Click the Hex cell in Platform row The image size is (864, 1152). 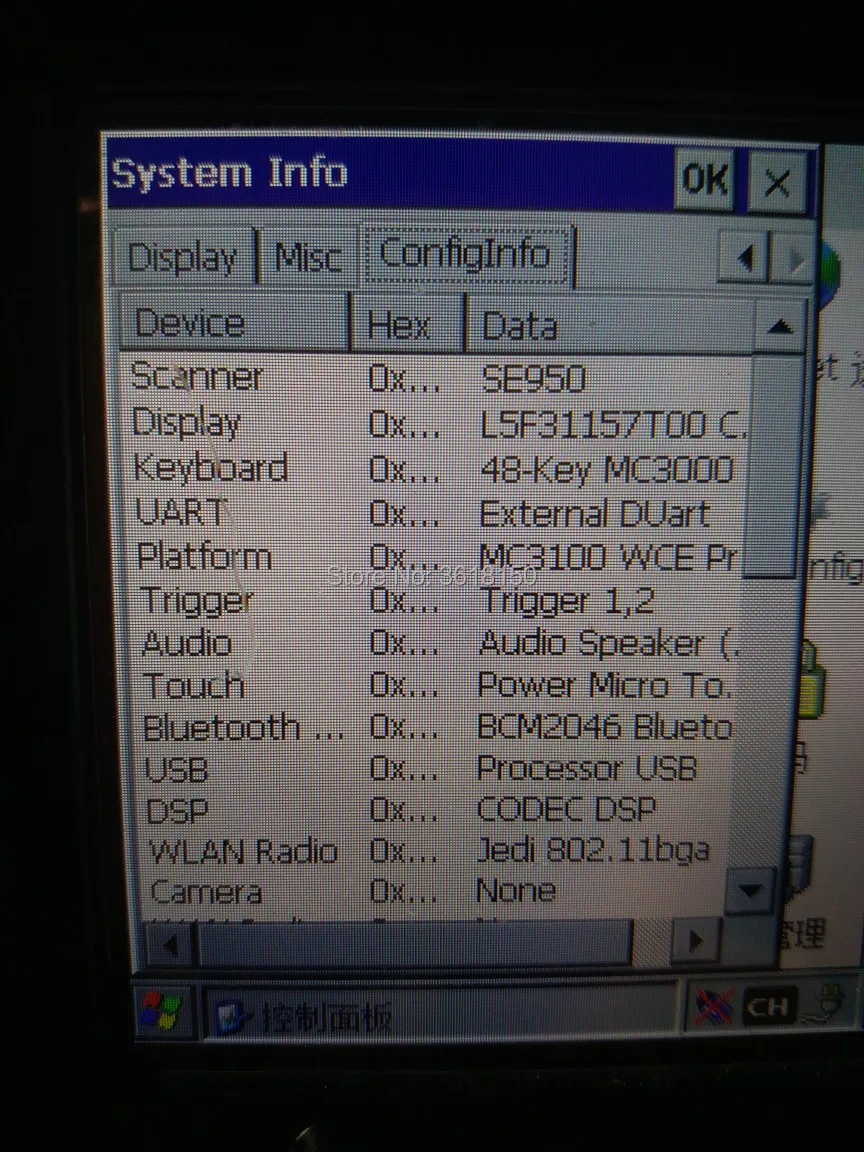(x=404, y=558)
